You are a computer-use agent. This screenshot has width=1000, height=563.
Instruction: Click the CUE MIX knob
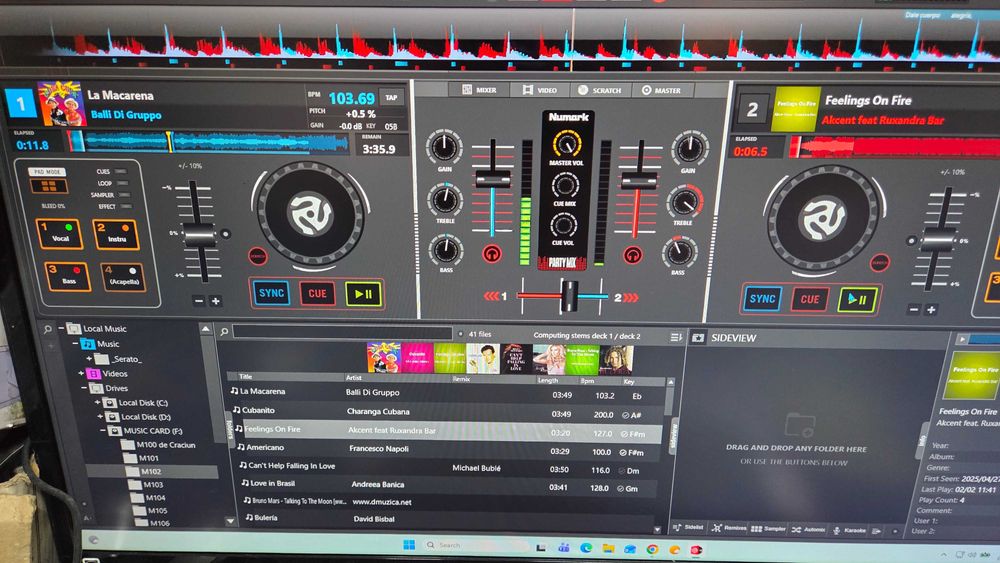pyautogui.click(x=565, y=186)
